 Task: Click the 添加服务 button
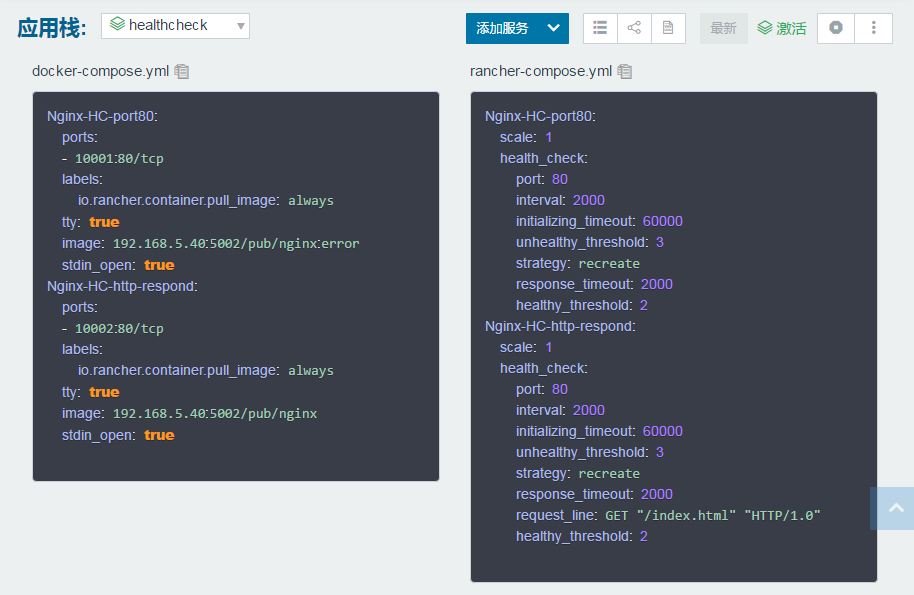pos(503,28)
